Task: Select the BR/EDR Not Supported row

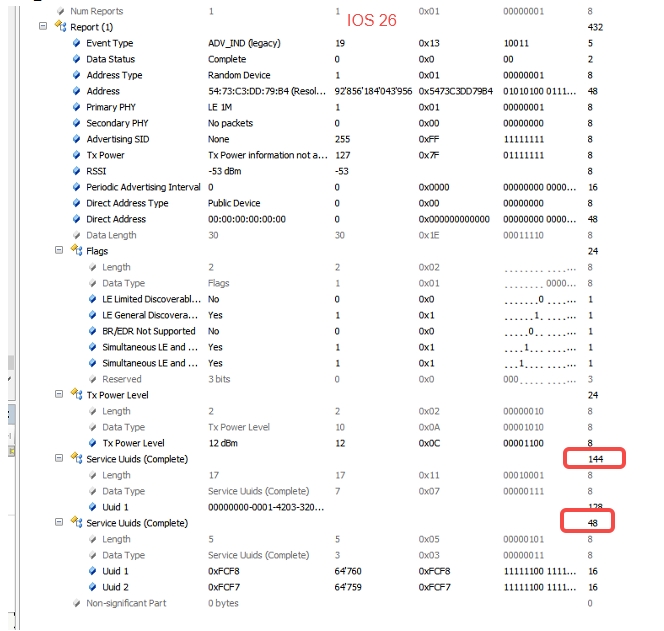Action: (x=149, y=331)
